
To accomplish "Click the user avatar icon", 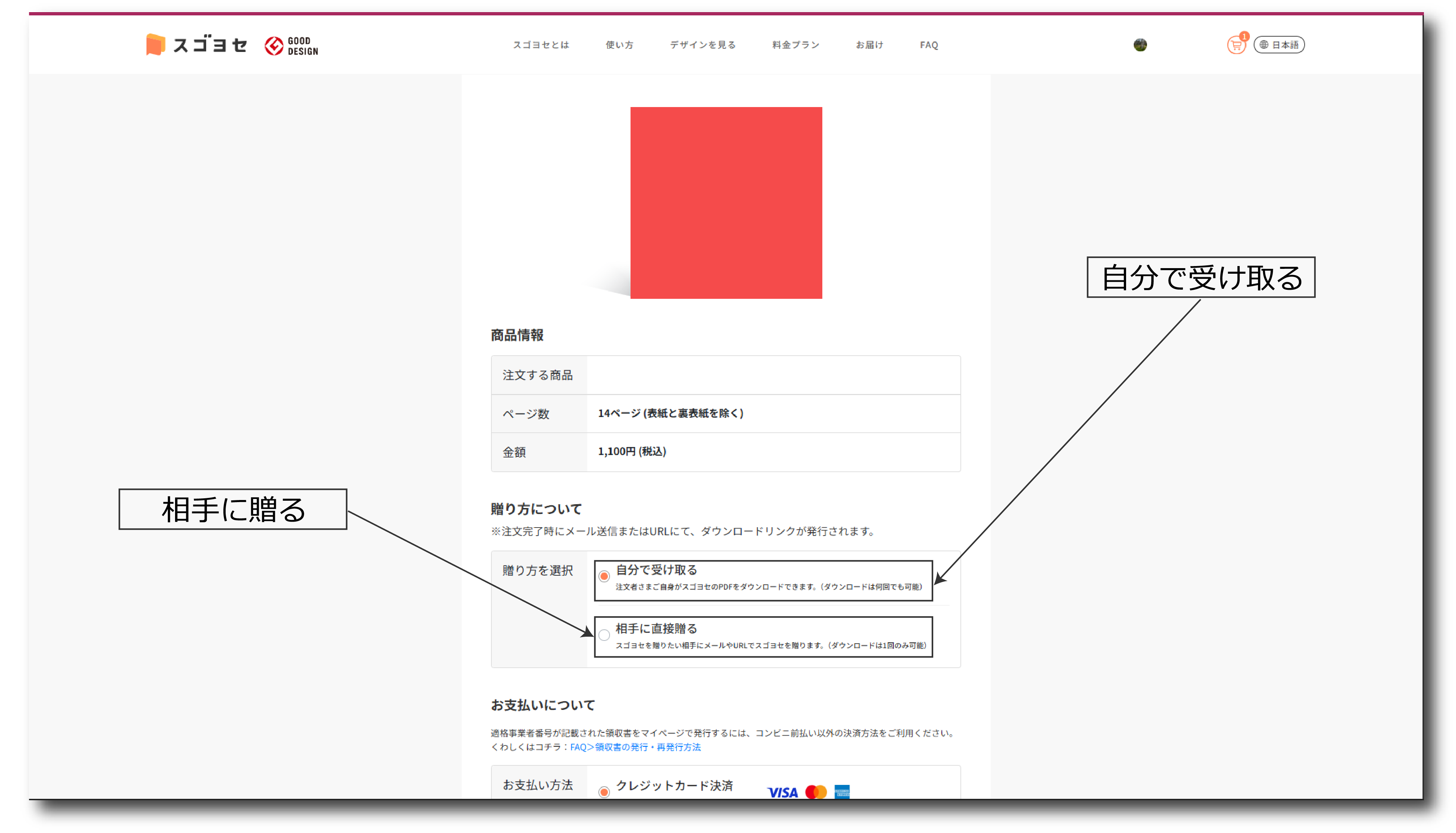I will pos(1140,45).
